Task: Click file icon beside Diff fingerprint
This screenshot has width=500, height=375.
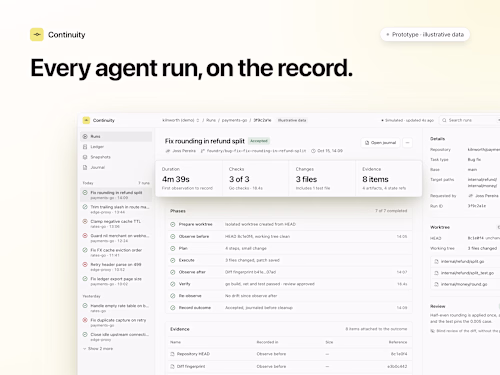Action: [x=172, y=366]
